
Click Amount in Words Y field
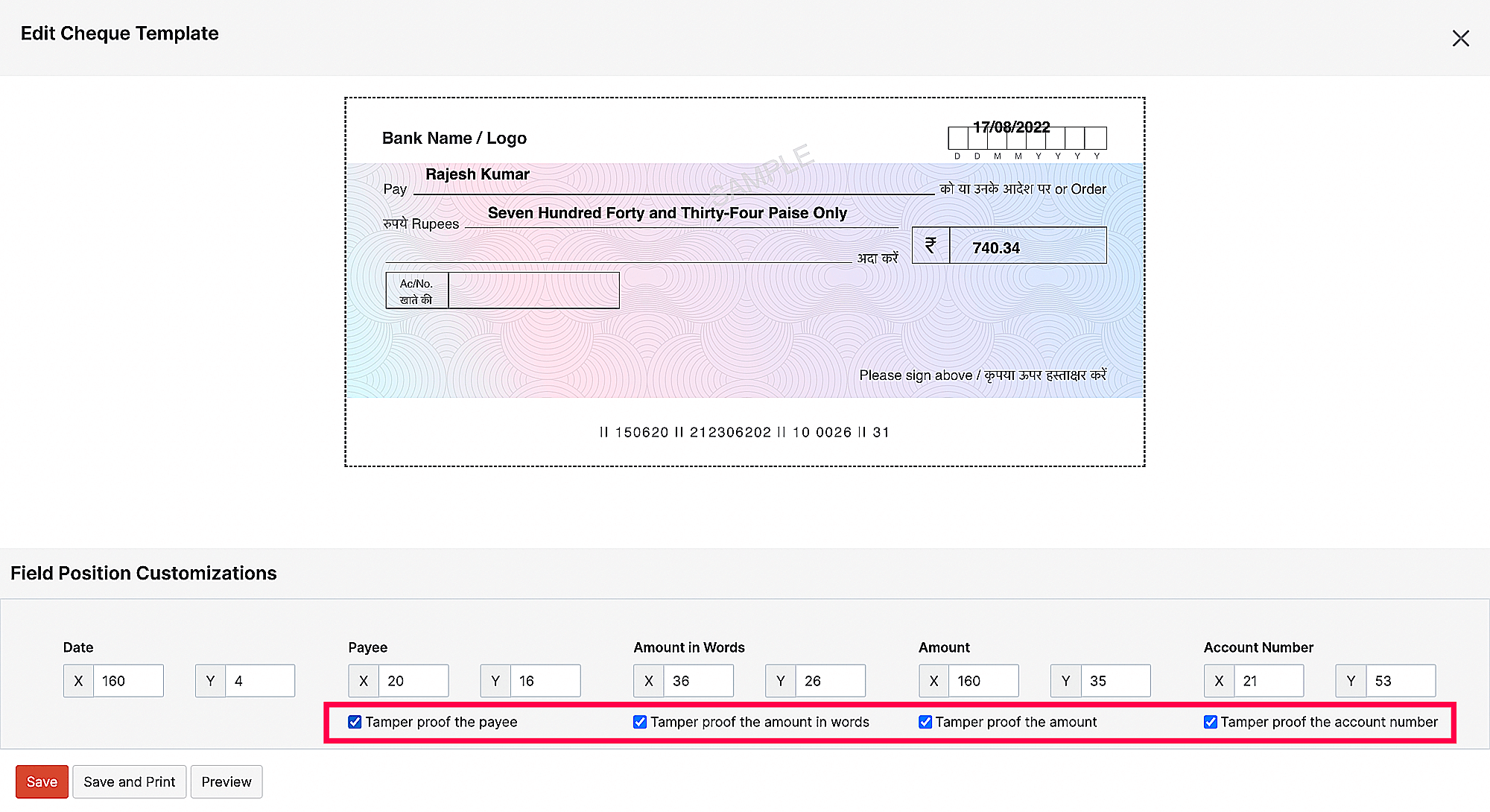tap(830, 681)
